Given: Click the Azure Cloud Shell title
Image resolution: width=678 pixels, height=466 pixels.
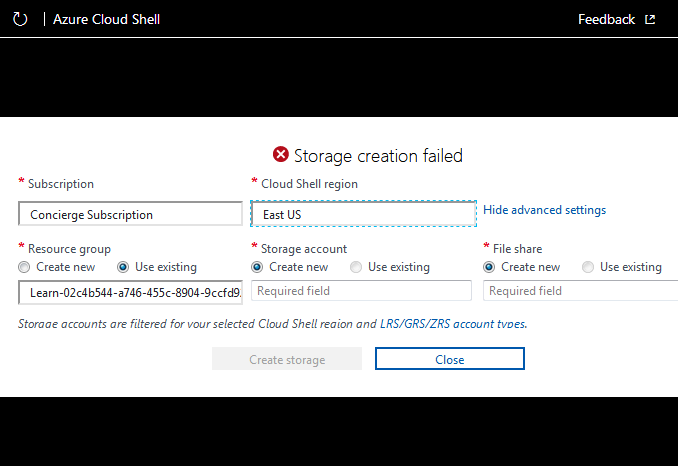Looking at the screenshot, I should 107,19.
